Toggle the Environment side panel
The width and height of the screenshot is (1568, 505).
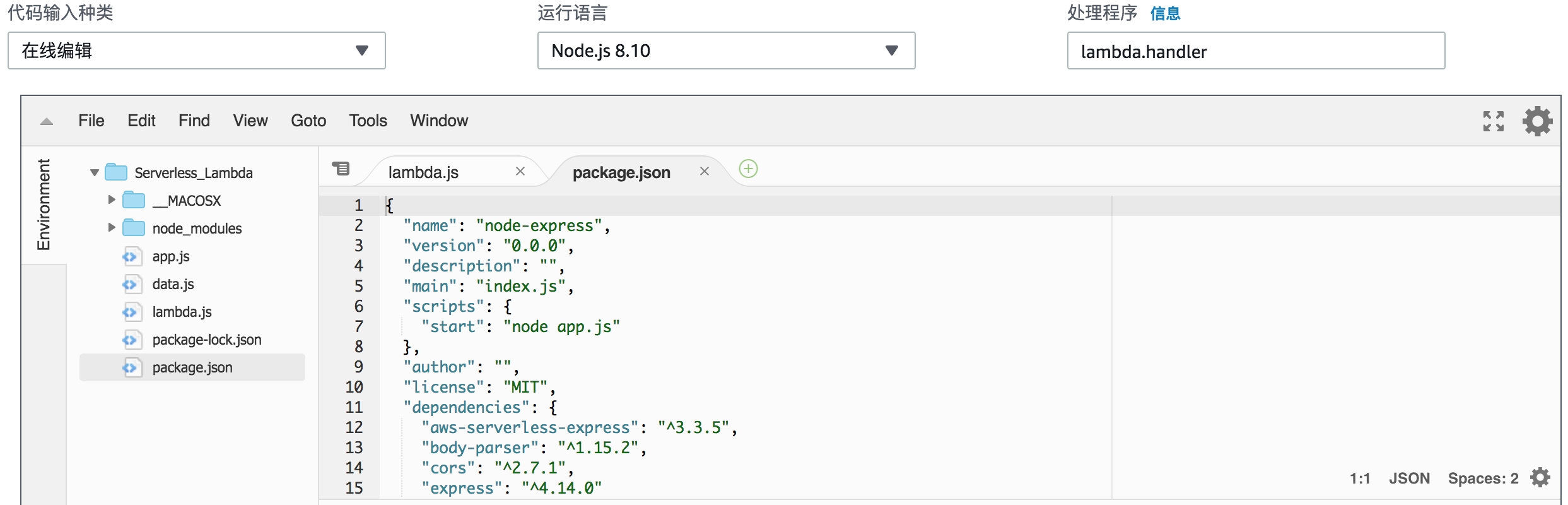click(44, 205)
